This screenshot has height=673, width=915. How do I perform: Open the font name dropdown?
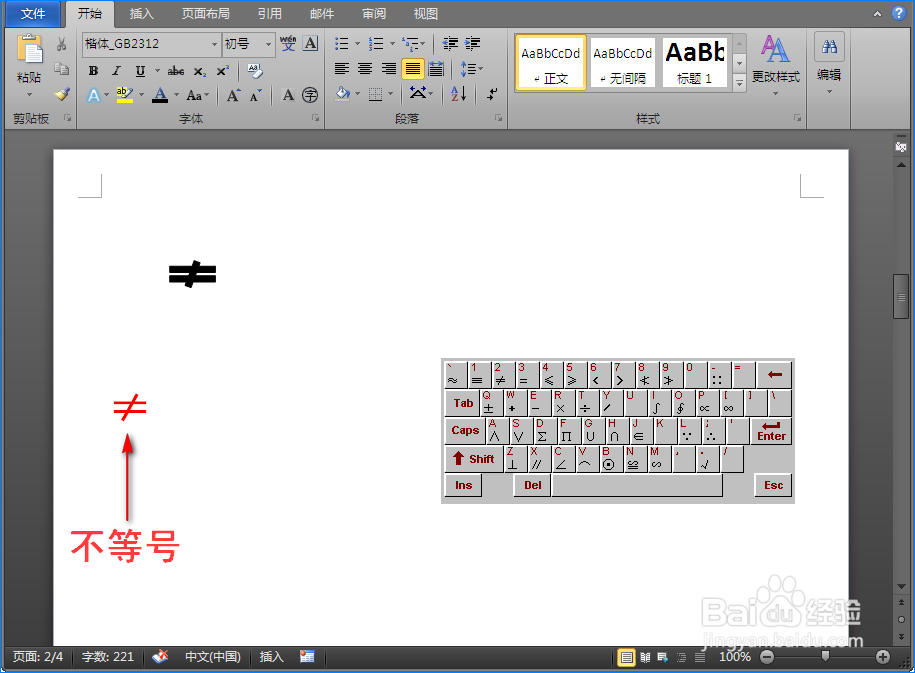[214, 44]
